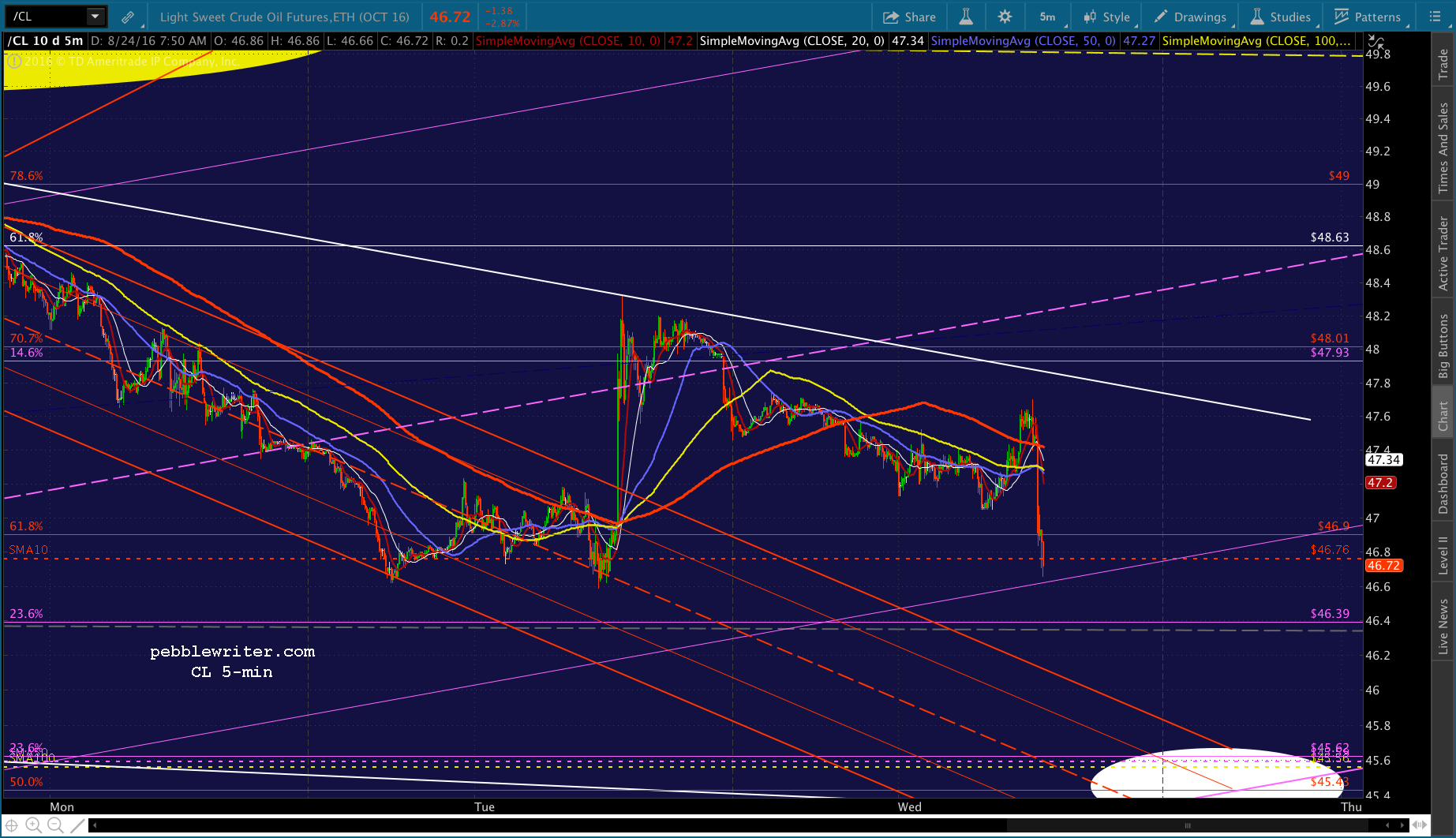Click the $46.39 price level label

pyautogui.click(x=1330, y=613)
